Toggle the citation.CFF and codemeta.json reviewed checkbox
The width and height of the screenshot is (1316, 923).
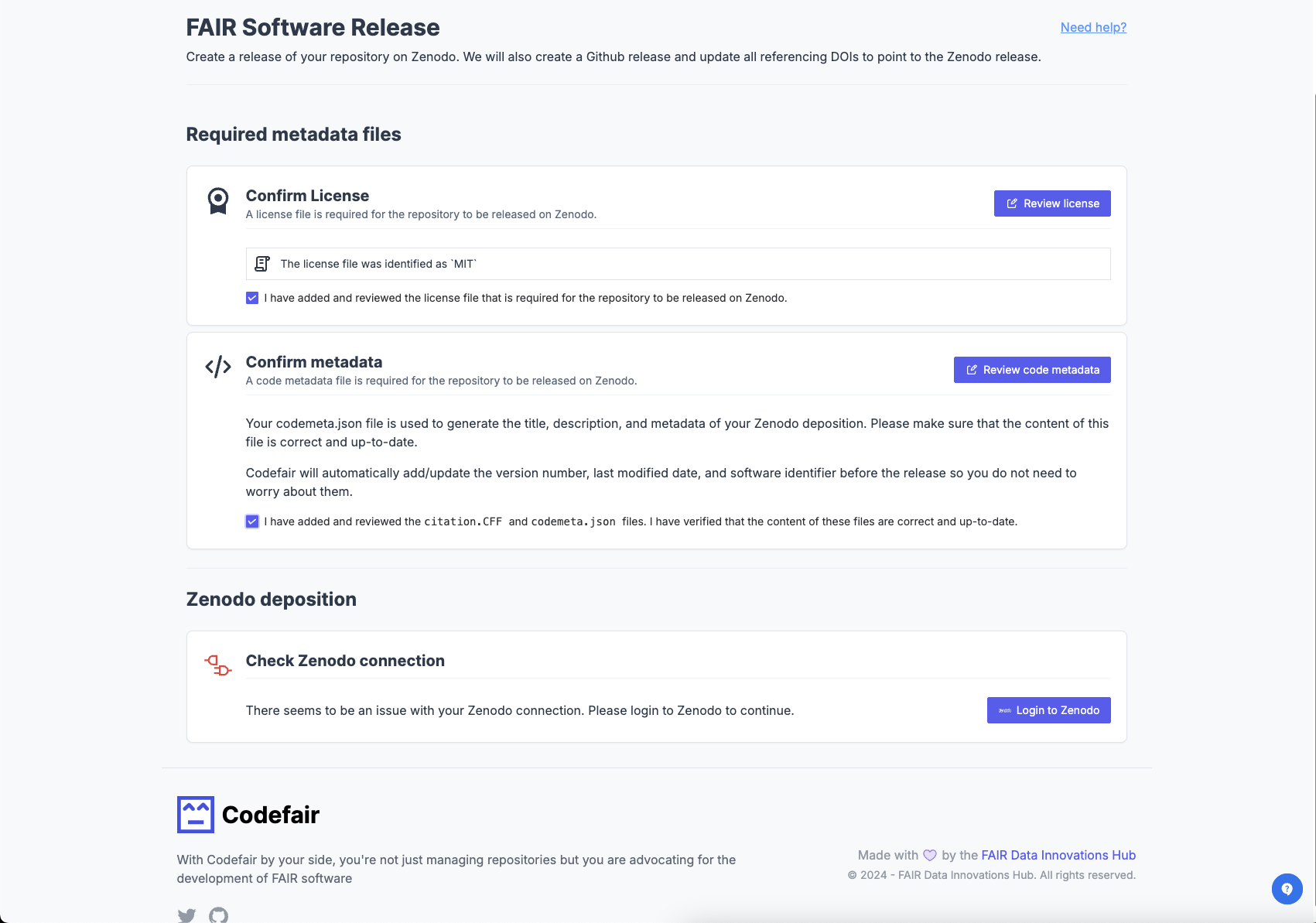tap(252, 521)
